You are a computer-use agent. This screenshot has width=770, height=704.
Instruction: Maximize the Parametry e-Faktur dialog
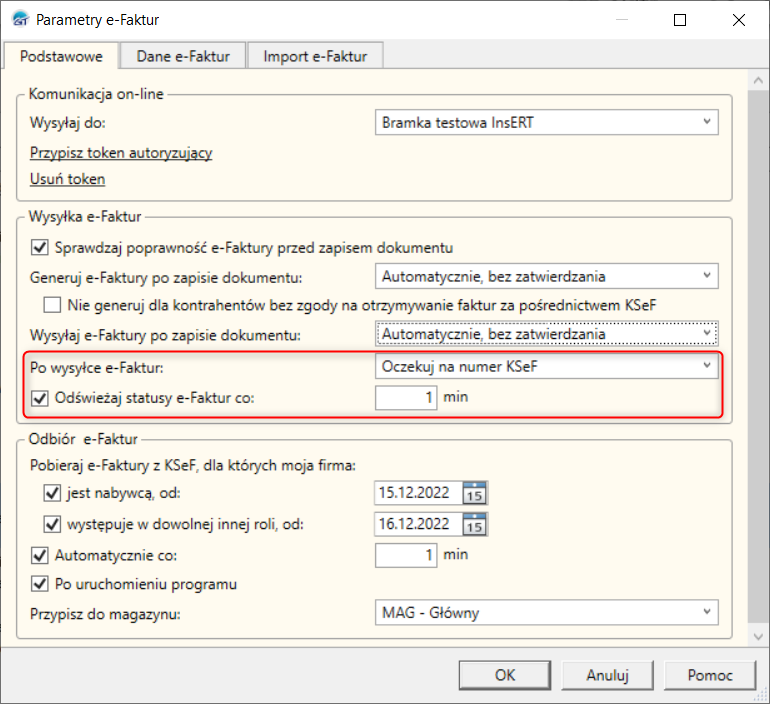pyautogui.click(x=680, y=19)
